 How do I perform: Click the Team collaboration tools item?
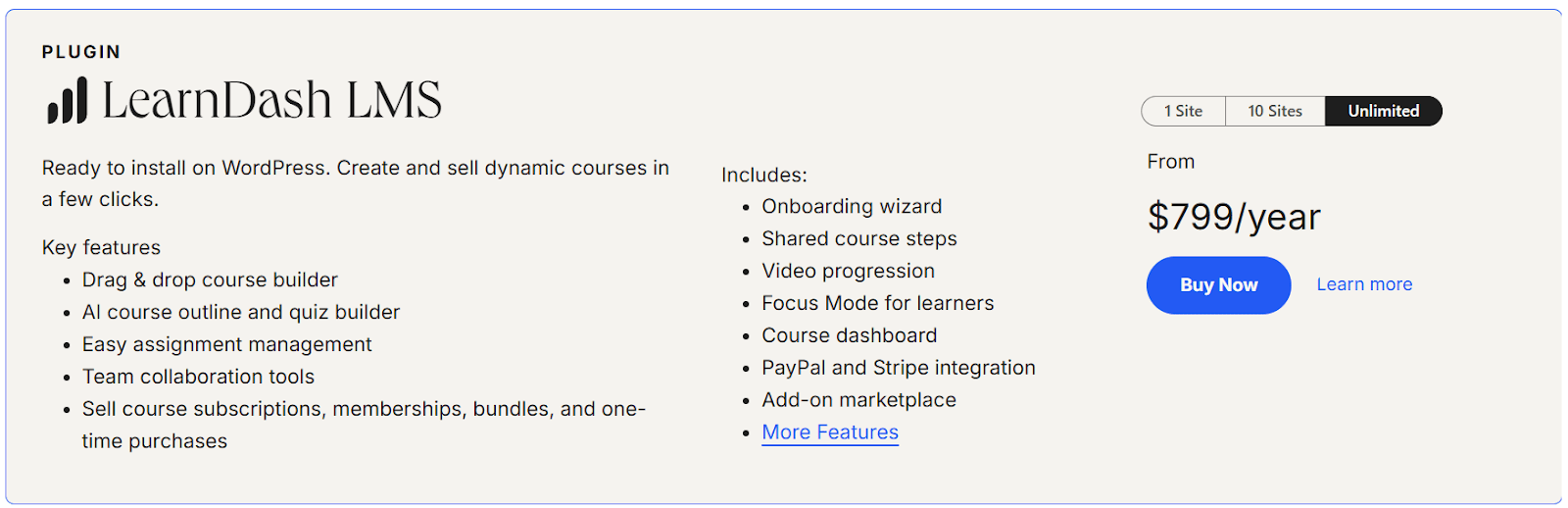[x=198, y=378]
